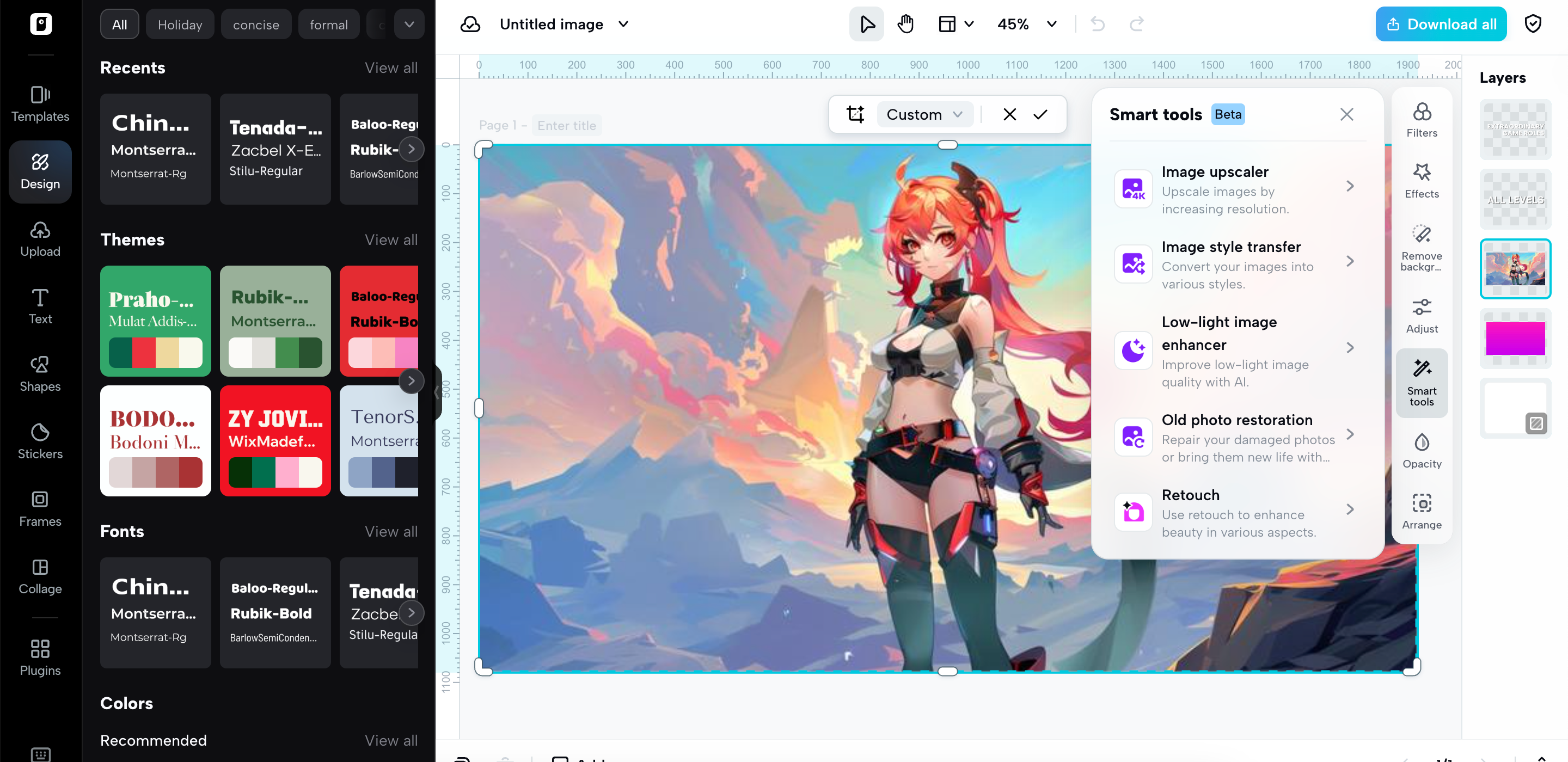Open the layout view dropdown
The width and height of the screenshot is (1568, 762).
point(955,24)
